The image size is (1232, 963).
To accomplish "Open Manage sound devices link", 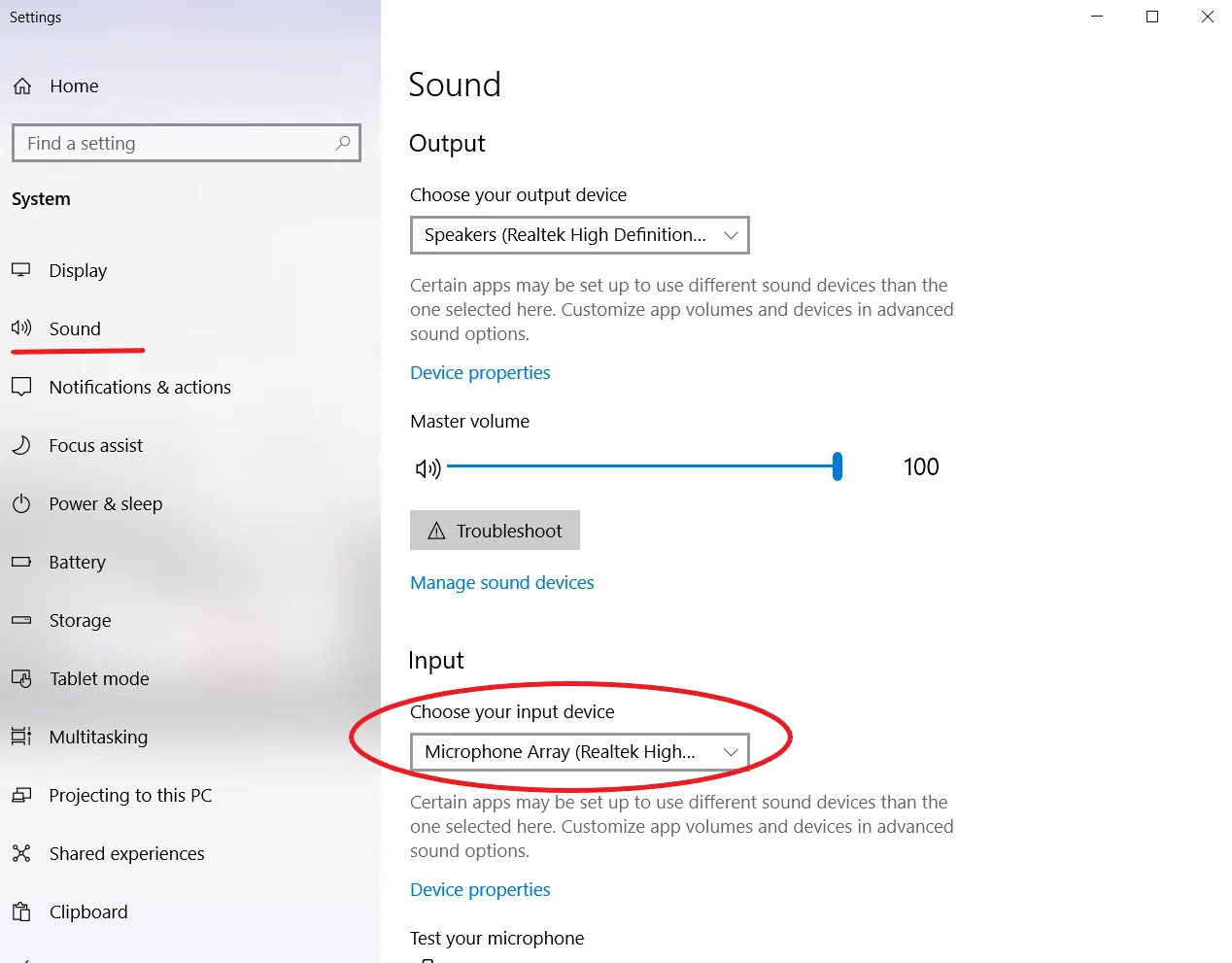I will click(502, 582).
